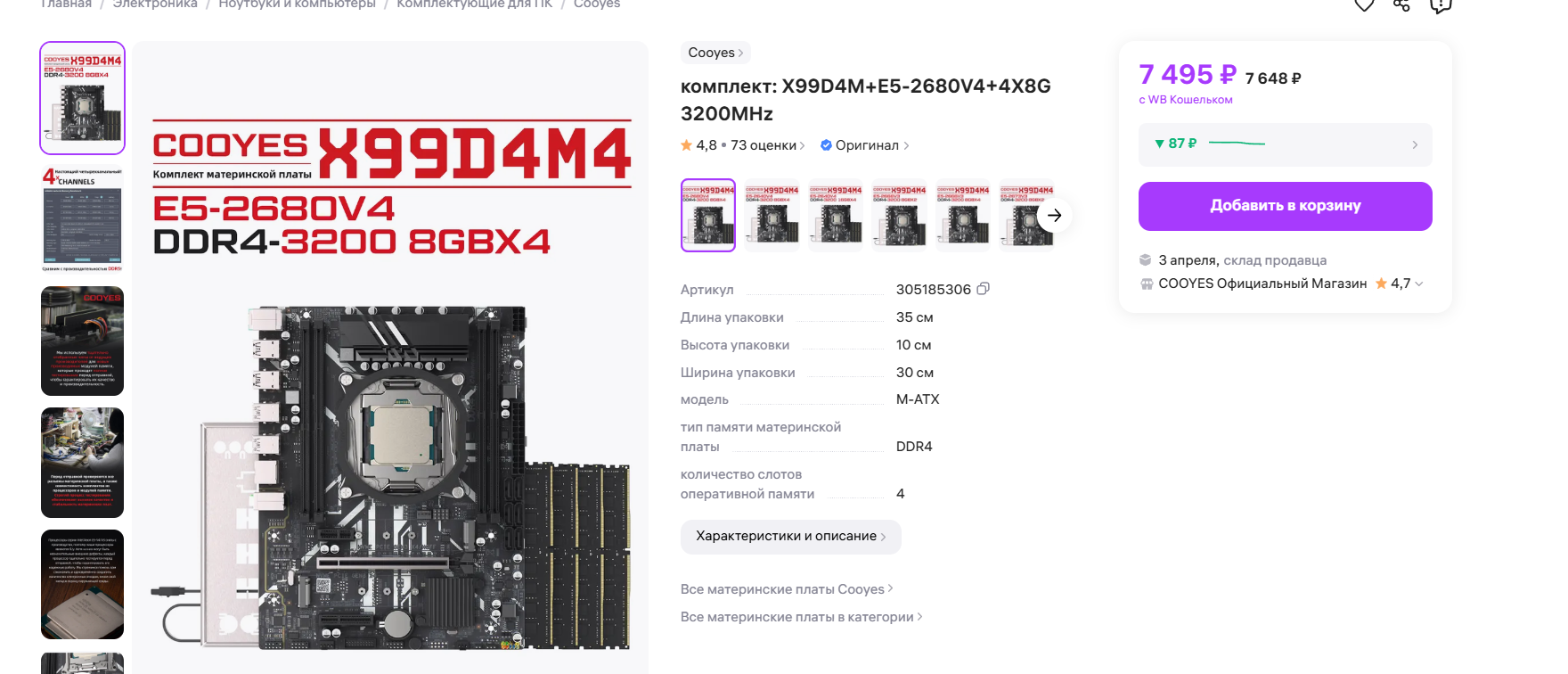Click the share icon
Image resolution: width=1568 pixels, height=674 pixels.
(1402, 4)
